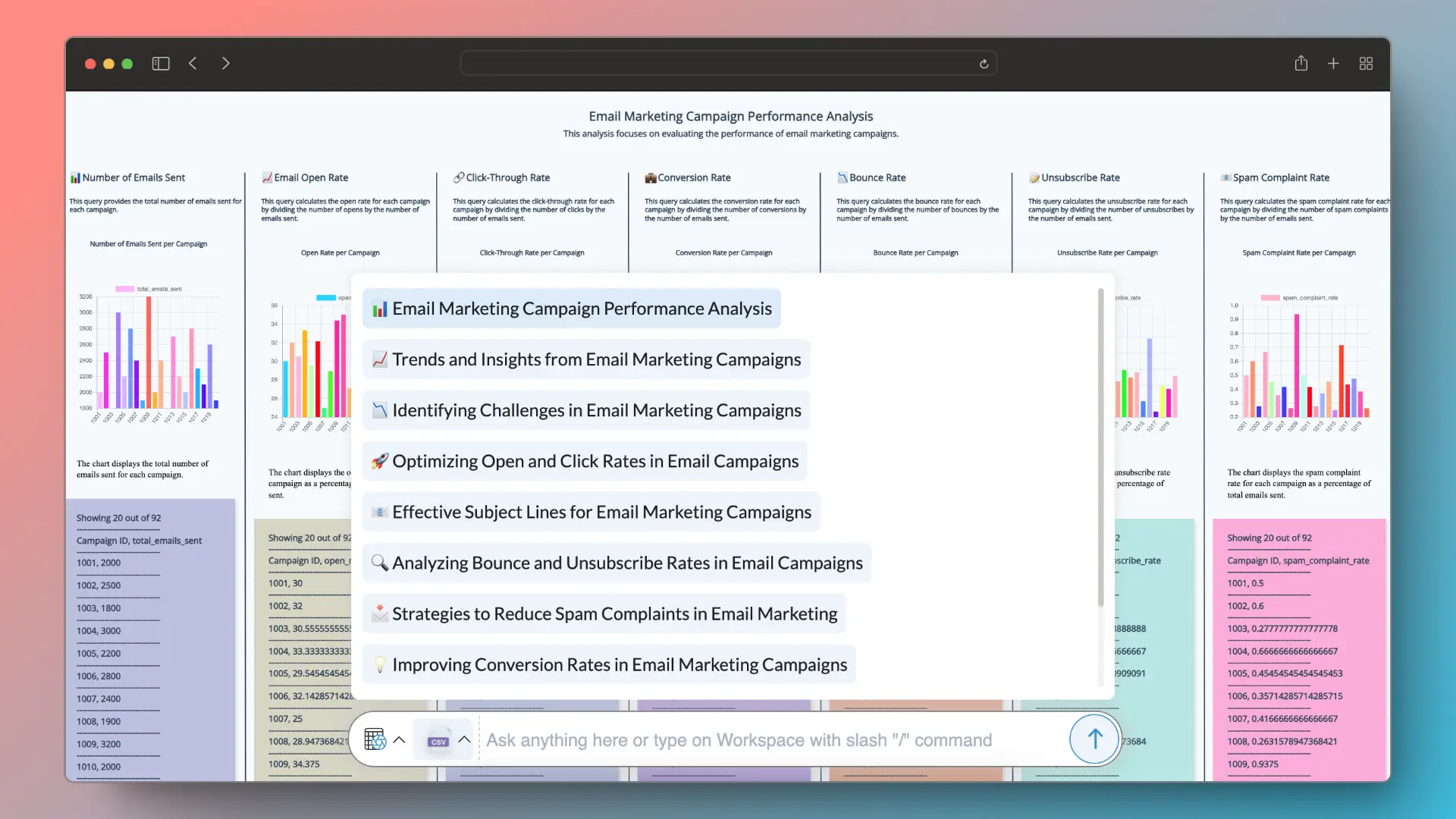Open a new browser tab with the plus icon
Screen dimensions: 1456x819
click(1334, 63)
